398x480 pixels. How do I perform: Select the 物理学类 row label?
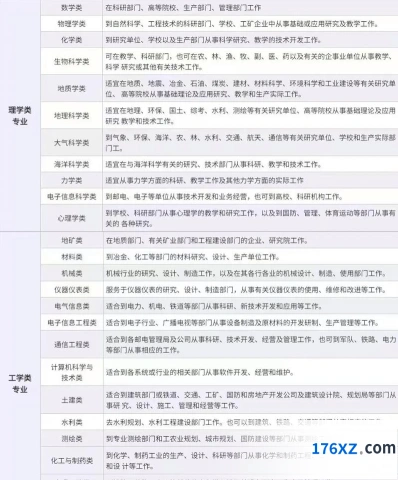tap(72, 24)
